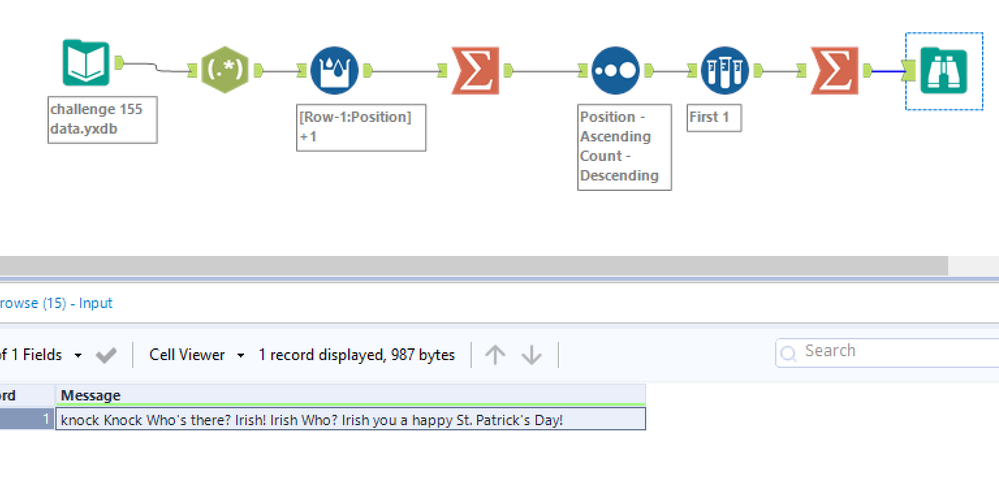Go to previous record with up arrow

click(x=495, y=355)
